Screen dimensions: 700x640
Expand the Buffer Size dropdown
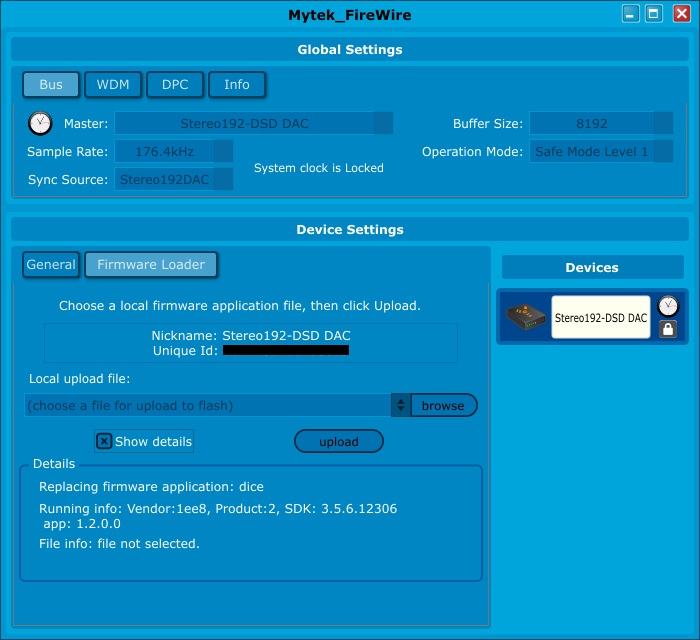point(662,124)
